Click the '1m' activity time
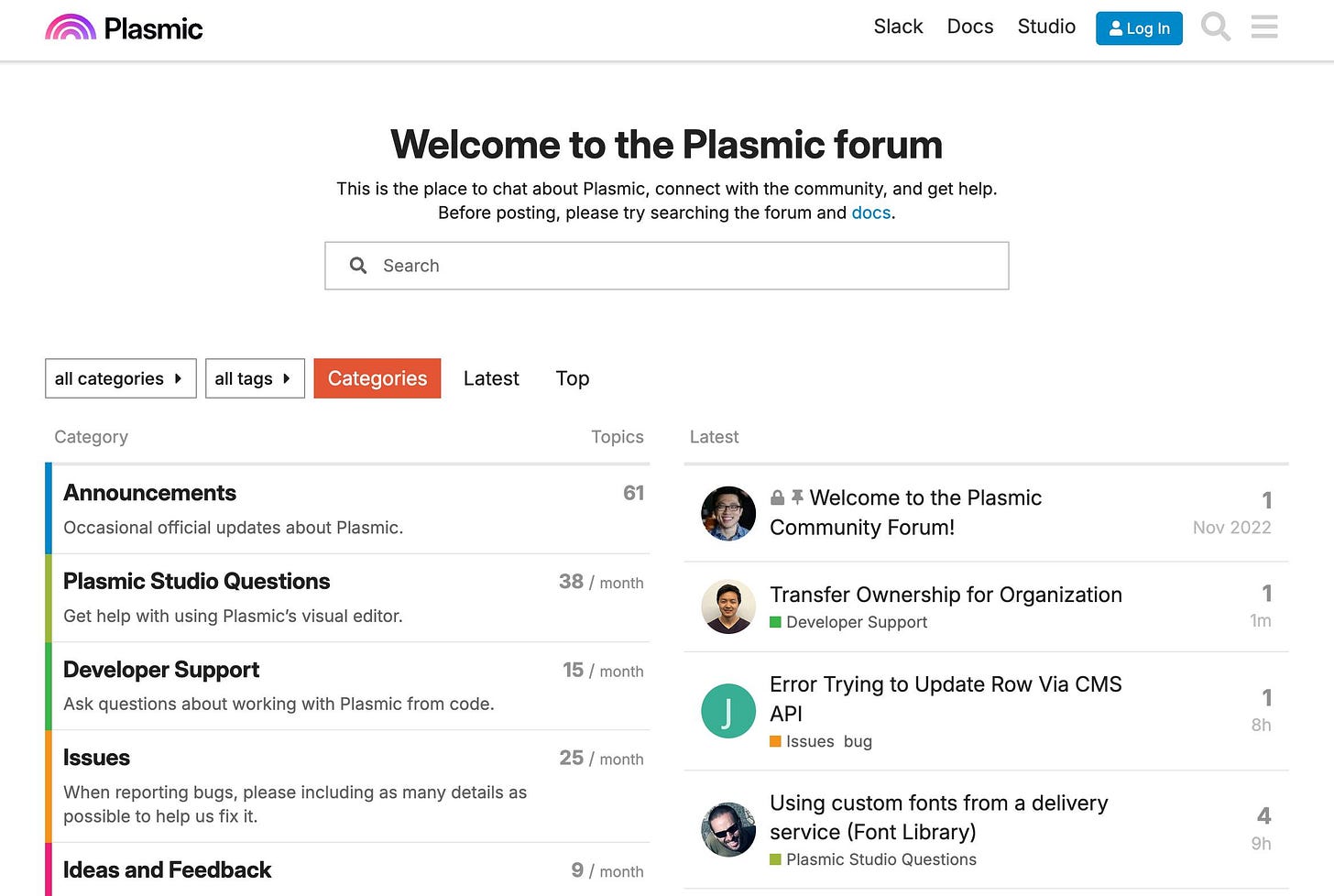 (1261, 621)
